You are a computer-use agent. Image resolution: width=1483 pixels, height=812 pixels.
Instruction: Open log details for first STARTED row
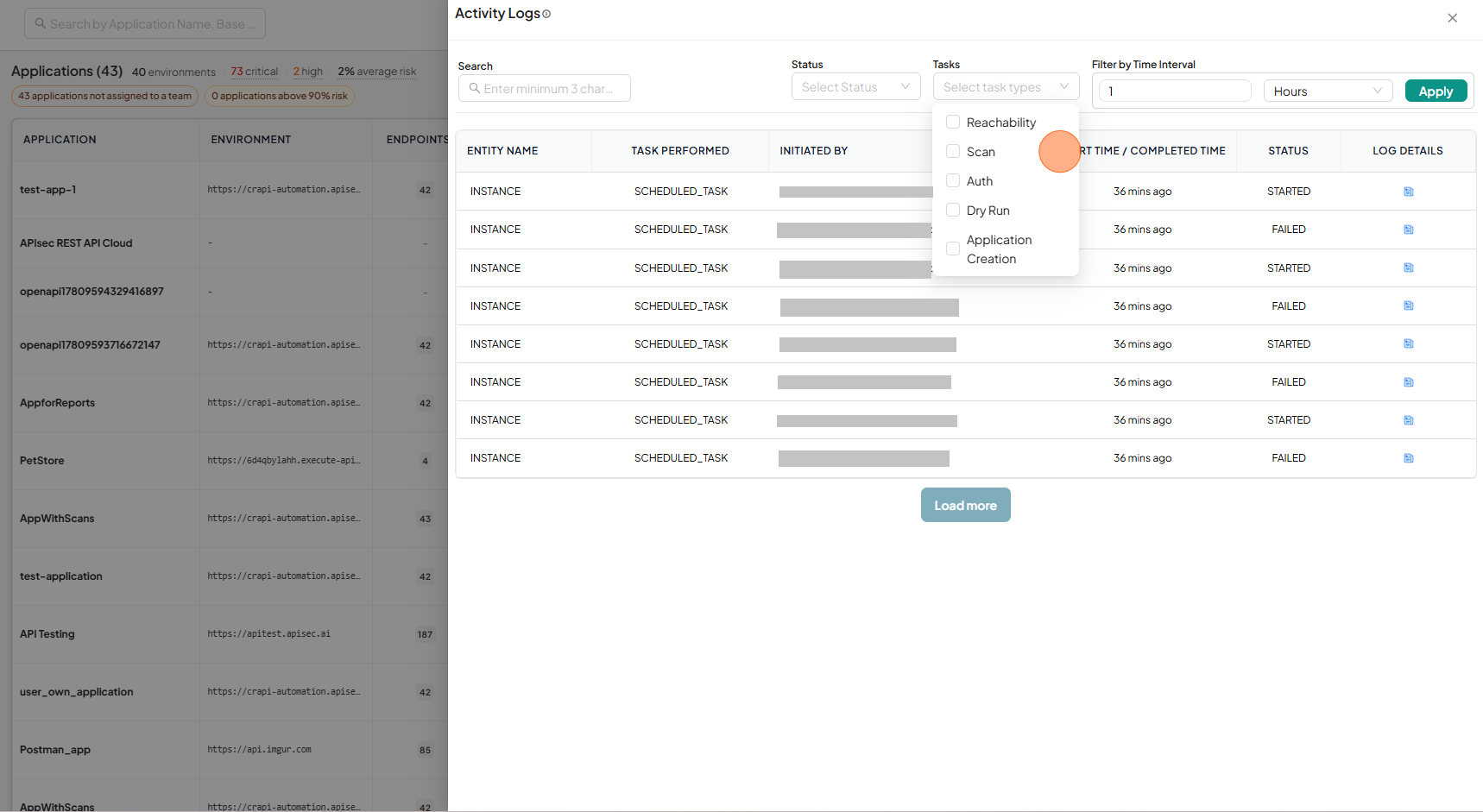click(1408, 192)
